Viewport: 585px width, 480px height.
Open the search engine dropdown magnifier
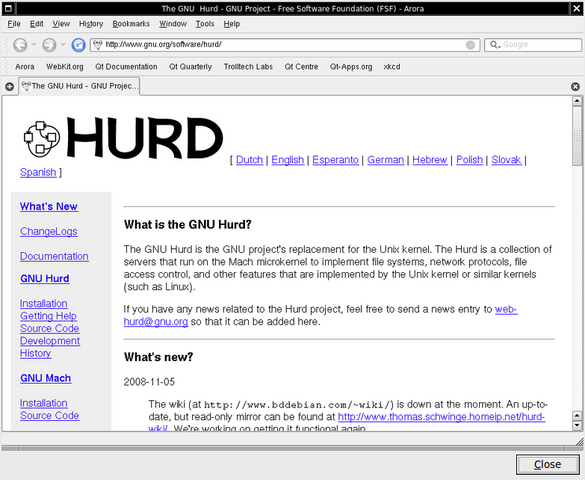click(x=495, y=45)
